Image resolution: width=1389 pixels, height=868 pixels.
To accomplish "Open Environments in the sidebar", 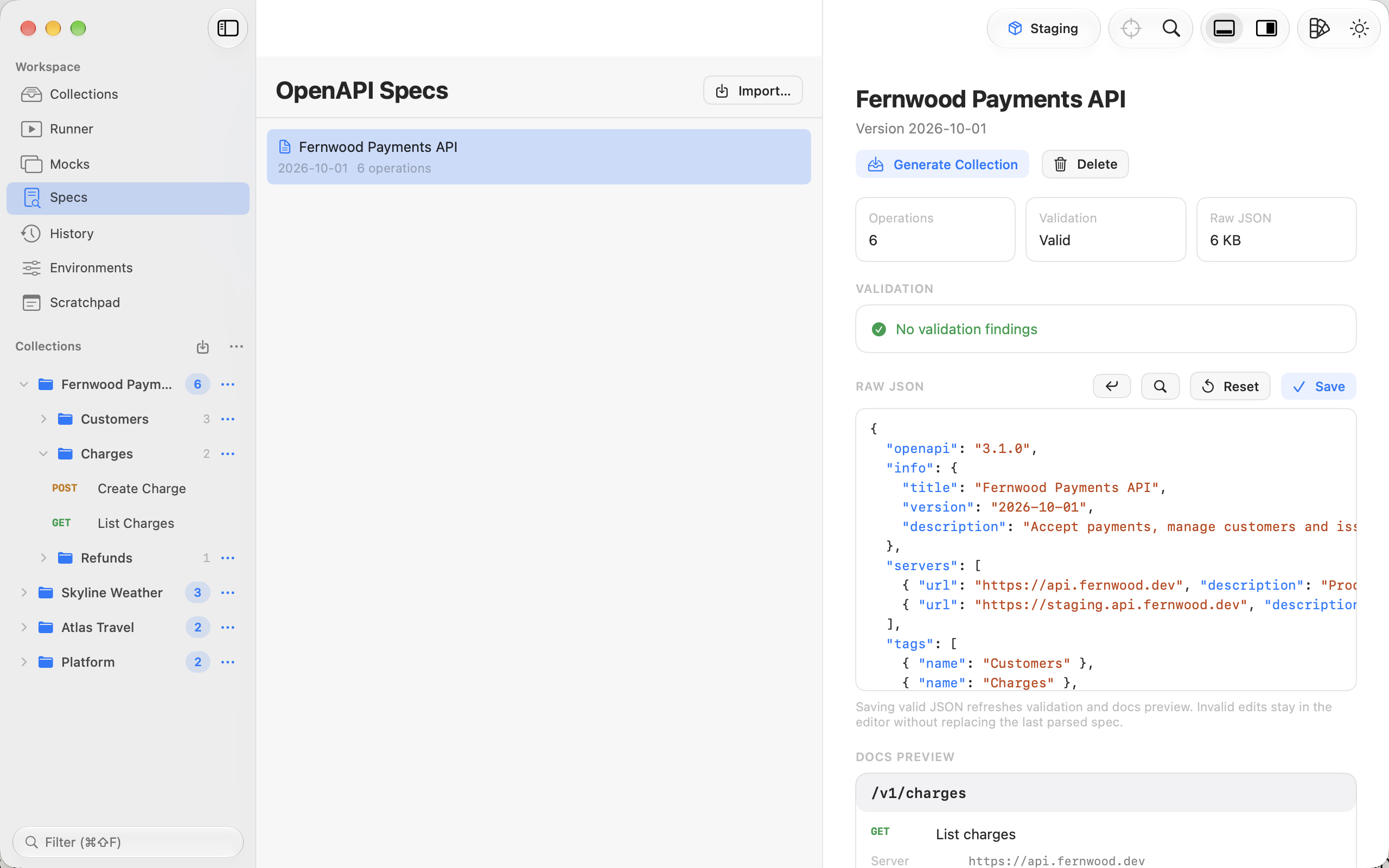I will point(128,268).
